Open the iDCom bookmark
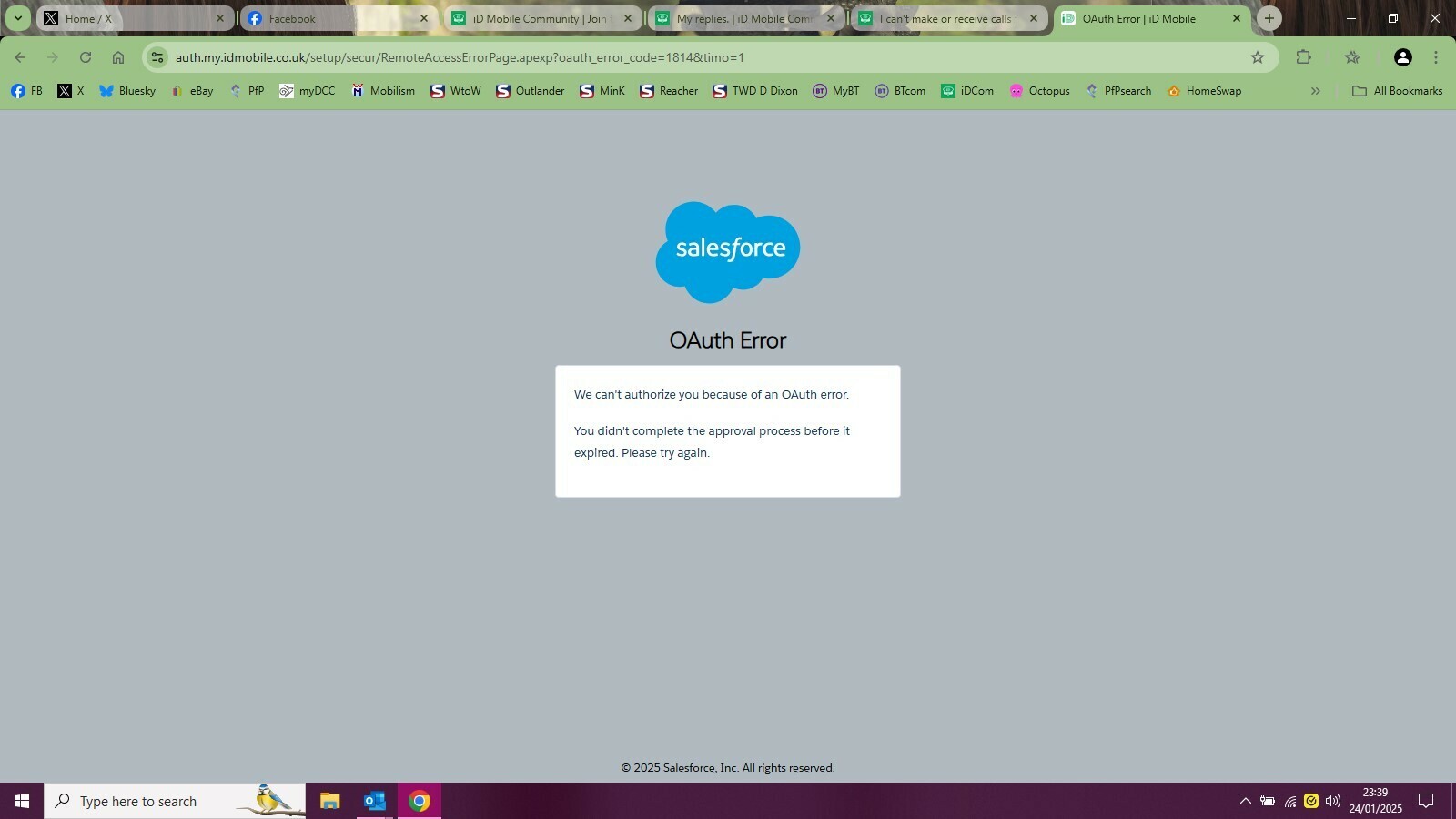 (967, 91)
